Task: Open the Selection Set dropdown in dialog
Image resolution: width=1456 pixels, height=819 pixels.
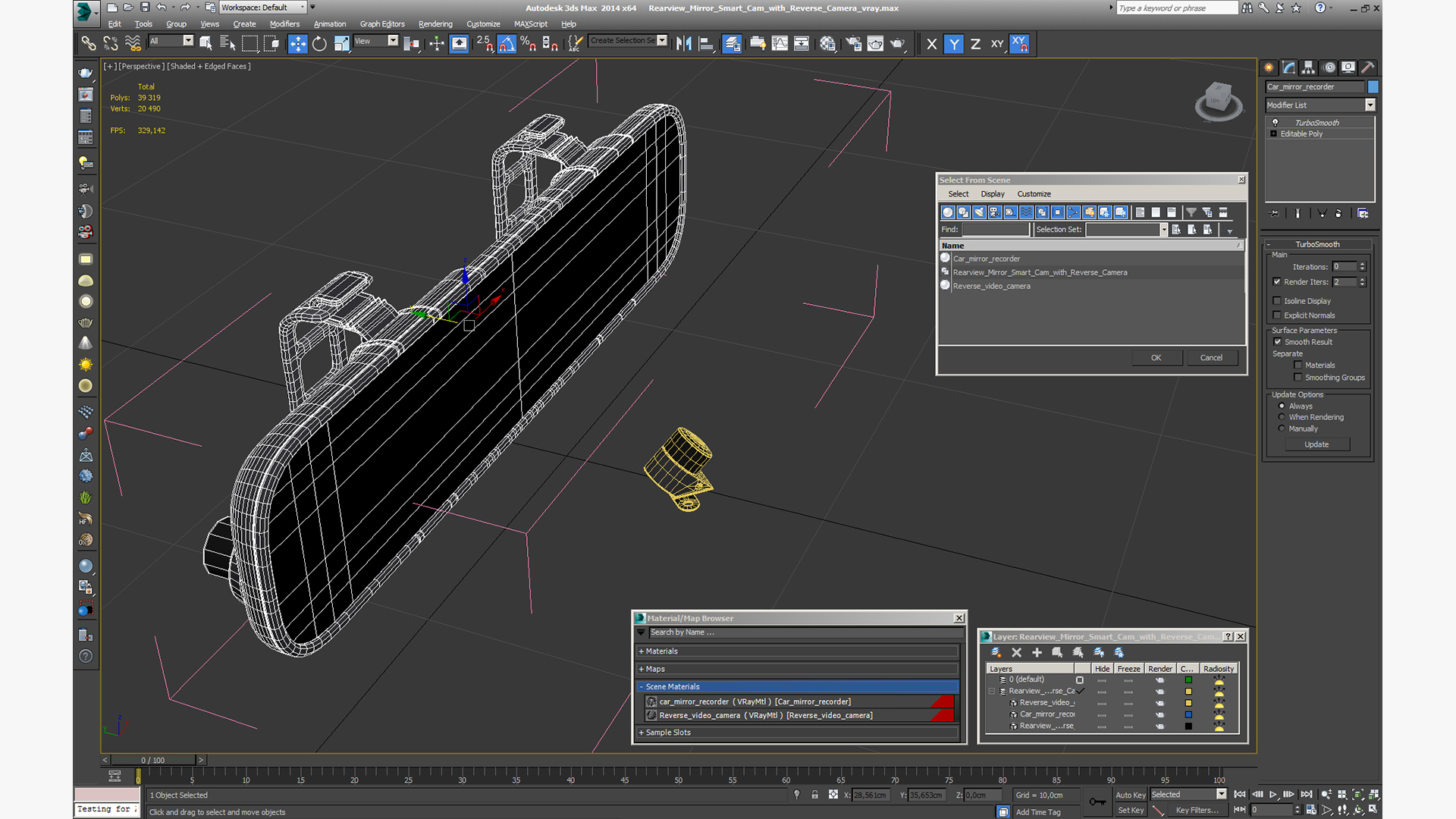Action: [1163, 230]
